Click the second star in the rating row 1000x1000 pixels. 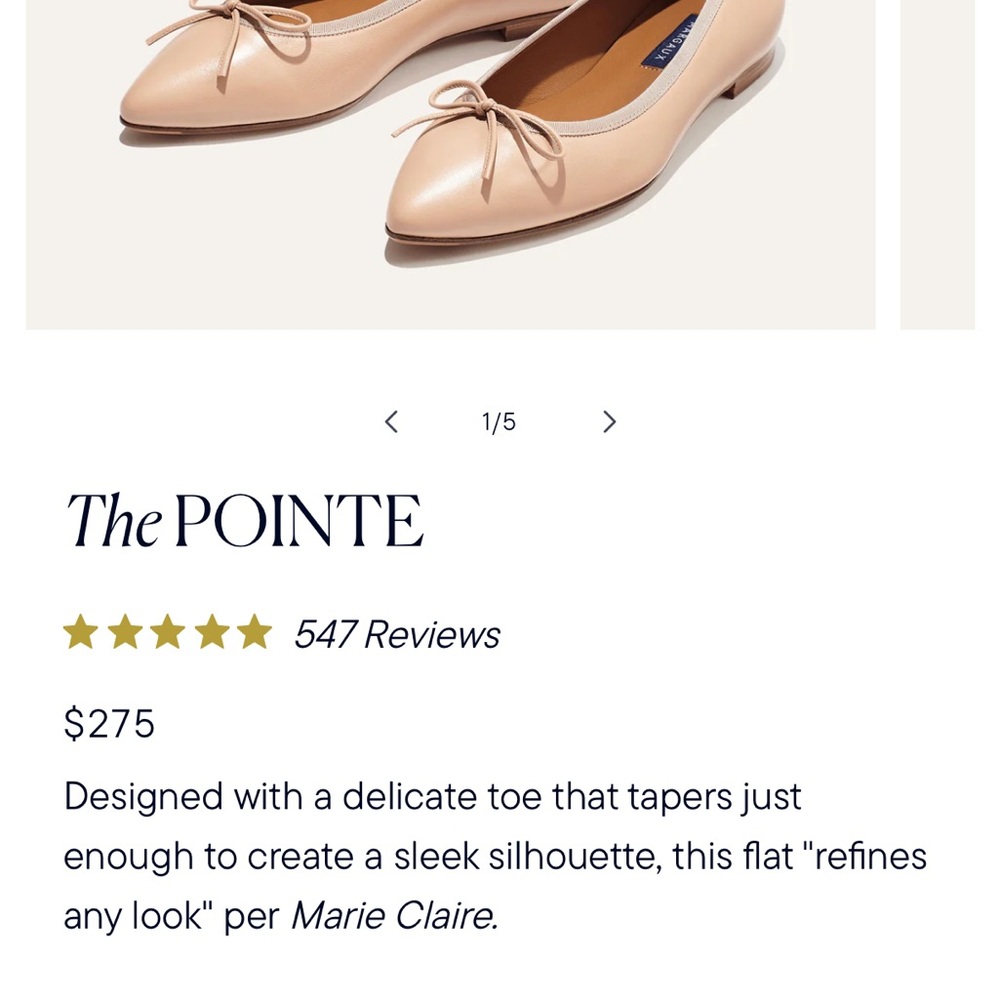click(125, 632)
